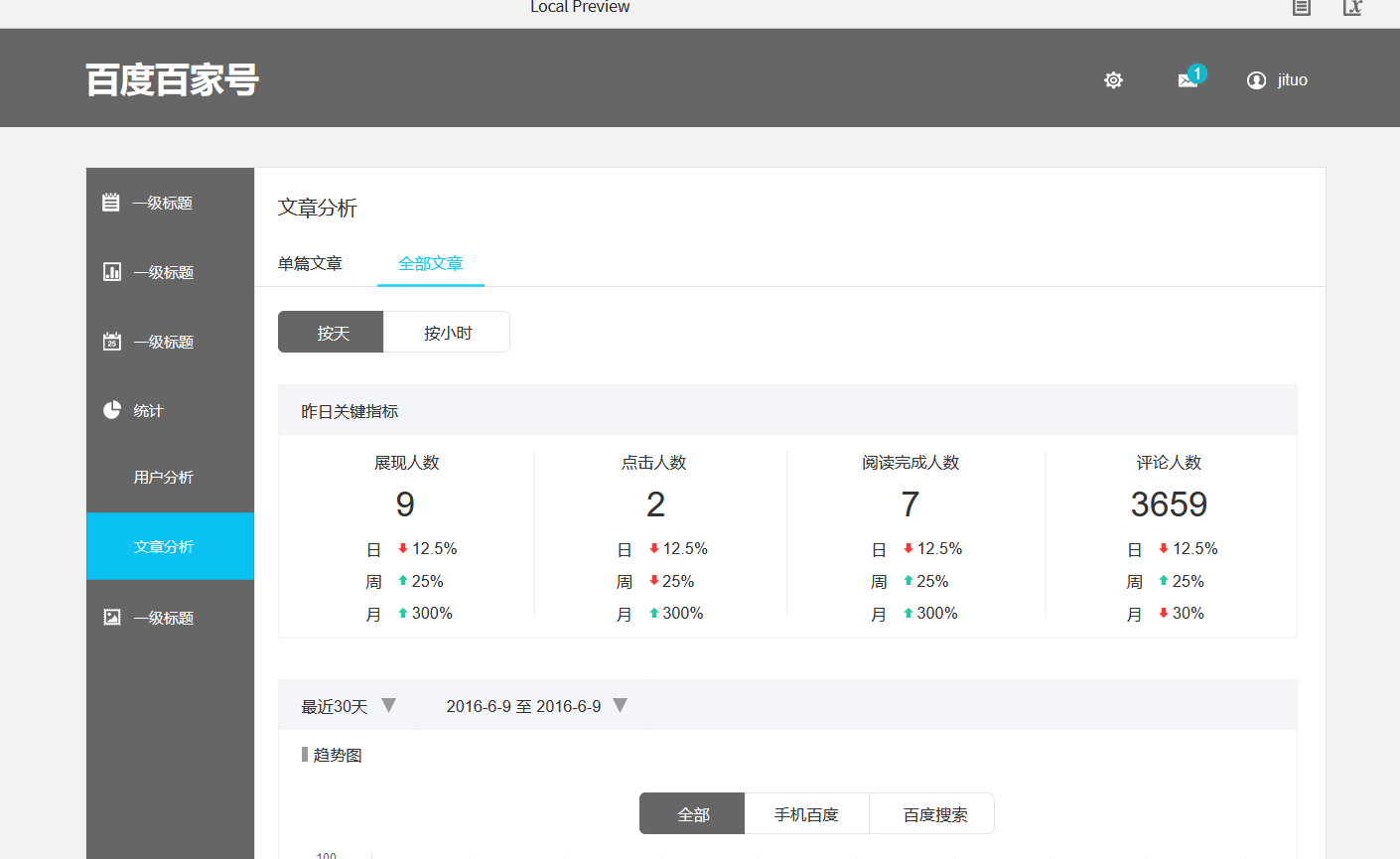This screenshot has width=1400, height=859.
Task: Click the 展现人数 value 9
Action: click(405, 504)
